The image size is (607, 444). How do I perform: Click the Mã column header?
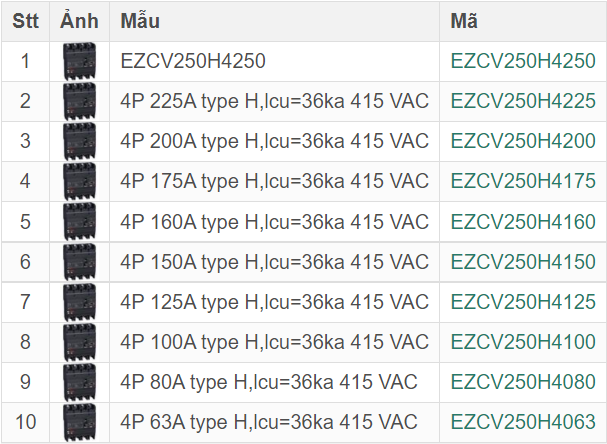pyautogui.click(x=464, y=21)
